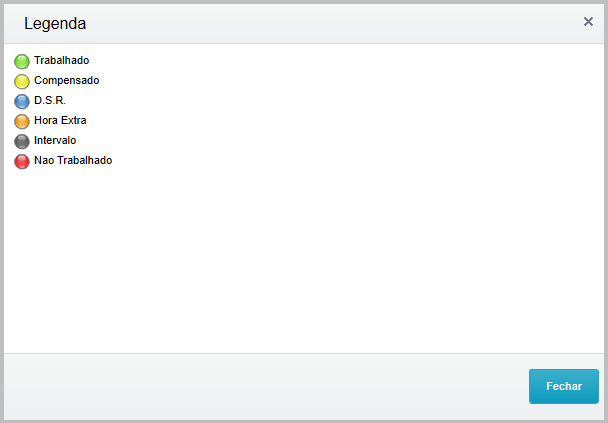Click the orange Hora Extra icon

pos(22,121)
